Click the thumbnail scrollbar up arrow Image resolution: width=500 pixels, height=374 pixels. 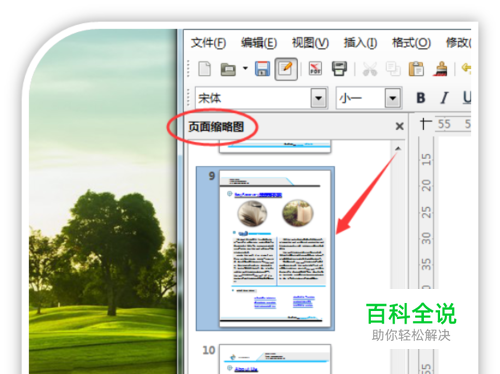tap(398, 148)
